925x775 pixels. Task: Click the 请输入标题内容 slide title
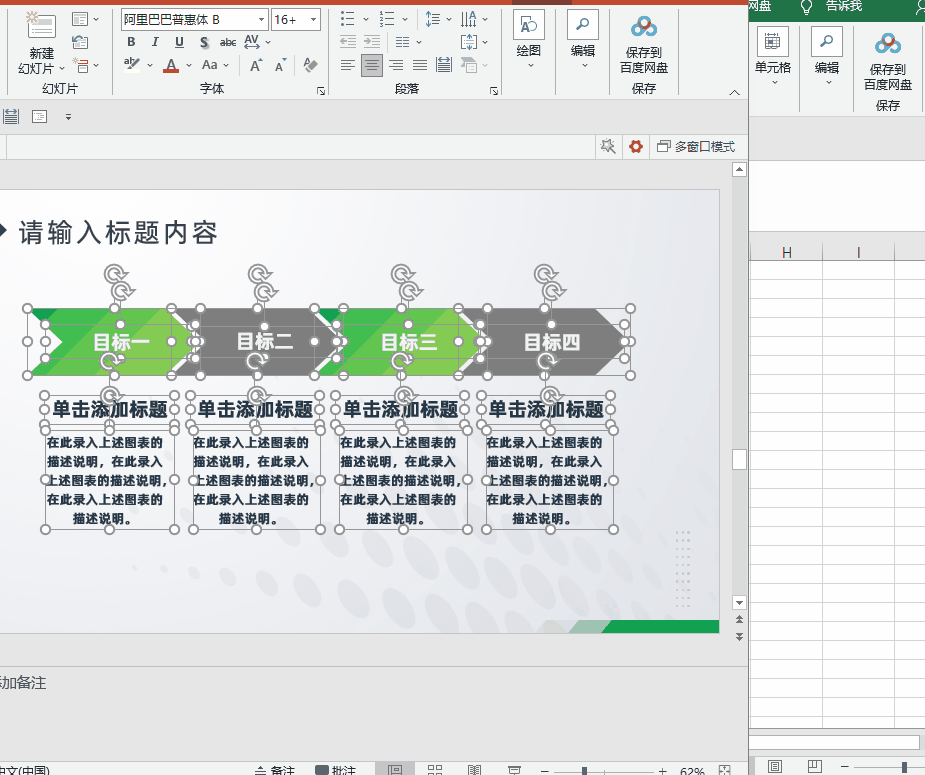pyautogui.click(x=118, y=232)
